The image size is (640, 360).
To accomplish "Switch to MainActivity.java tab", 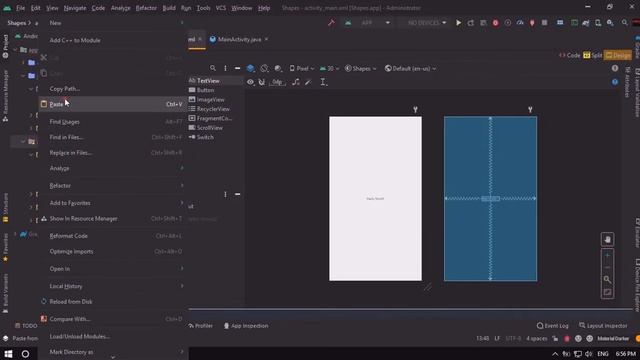I will (x=239, y=40).
